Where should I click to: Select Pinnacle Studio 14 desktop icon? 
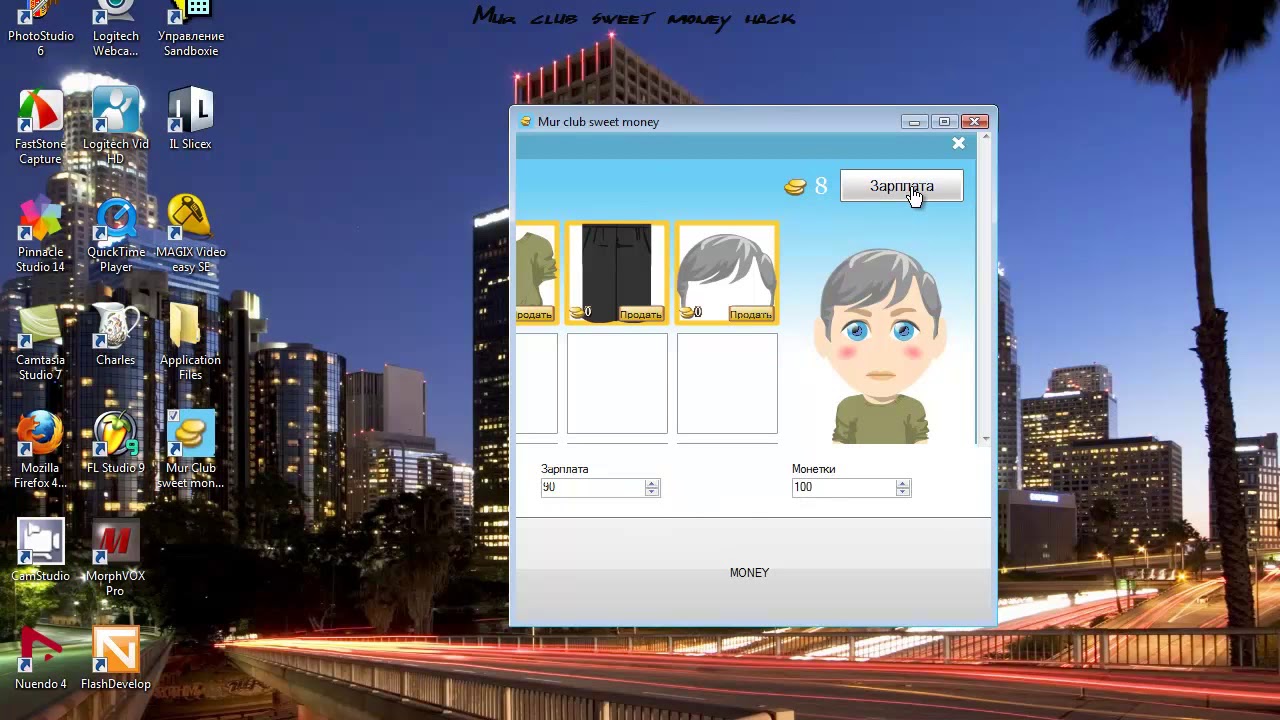41,234
